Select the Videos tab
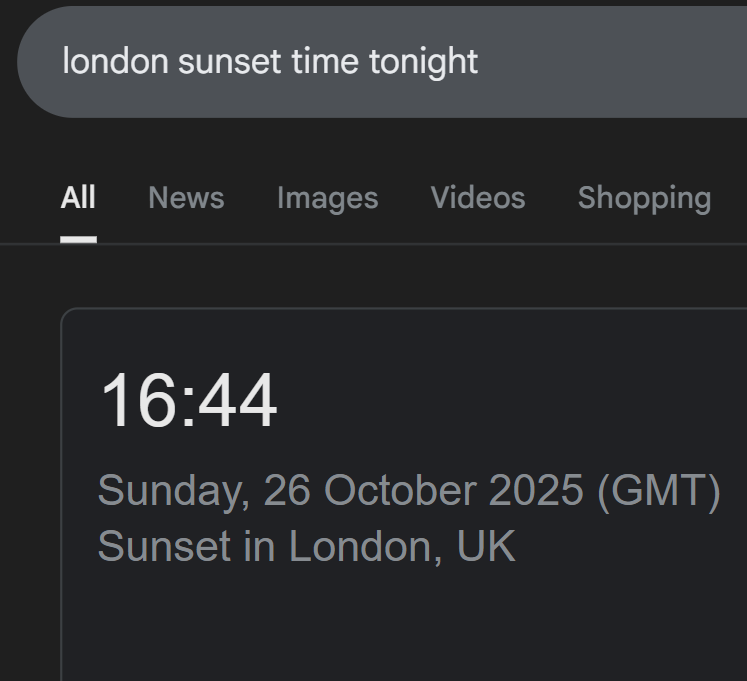747x681 pixels. coord(477,198)
